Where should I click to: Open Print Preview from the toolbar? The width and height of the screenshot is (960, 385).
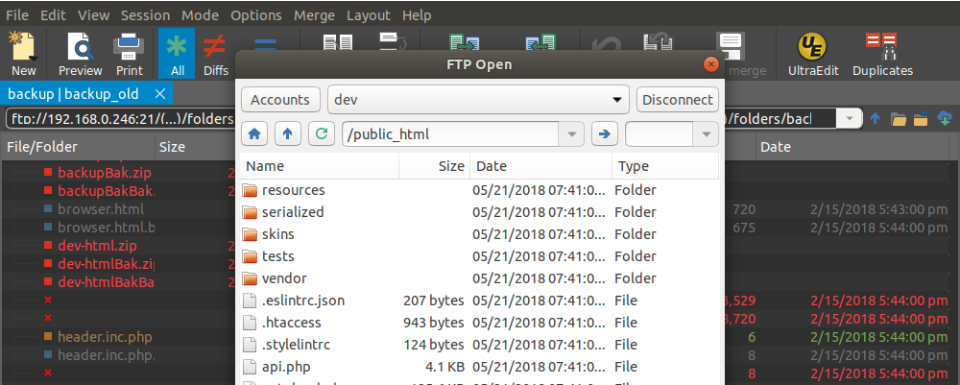[x=80, y=54]
